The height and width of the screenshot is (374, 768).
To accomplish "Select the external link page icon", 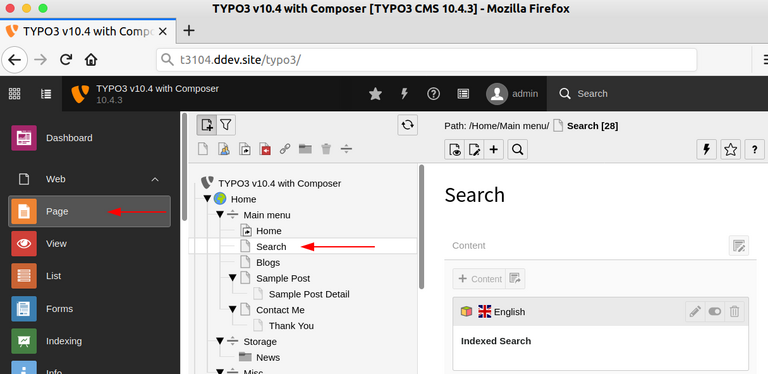I will pos(285,149).
